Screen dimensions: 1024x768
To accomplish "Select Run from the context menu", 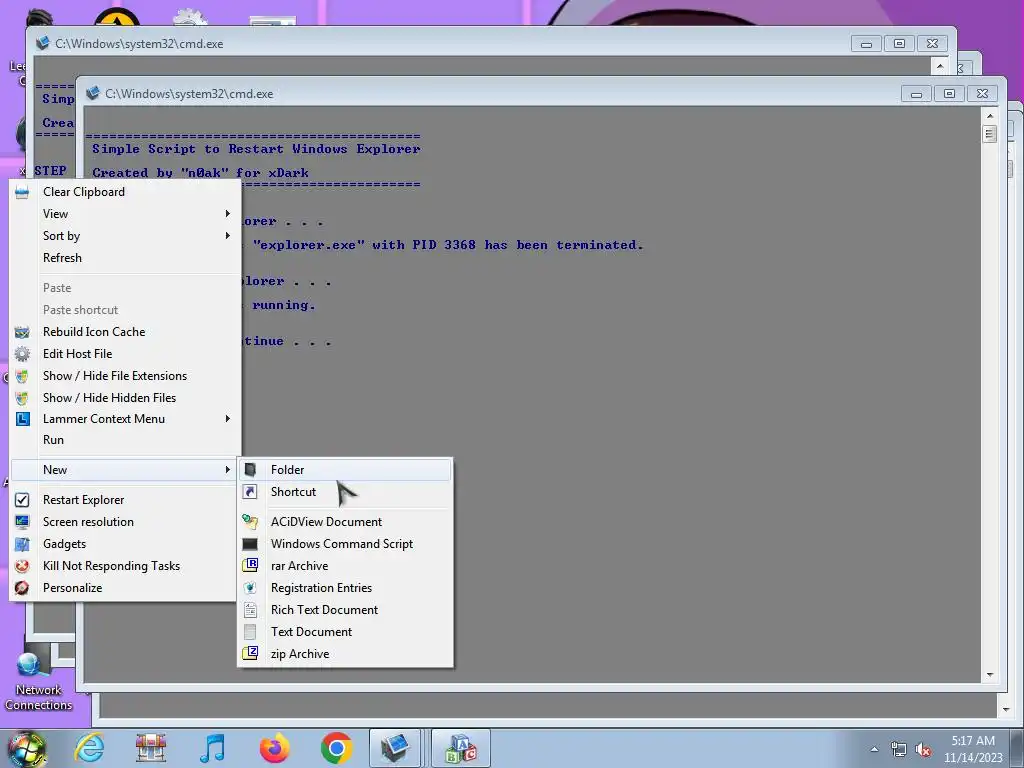I will pyautogui.click(x=124, y=440).
